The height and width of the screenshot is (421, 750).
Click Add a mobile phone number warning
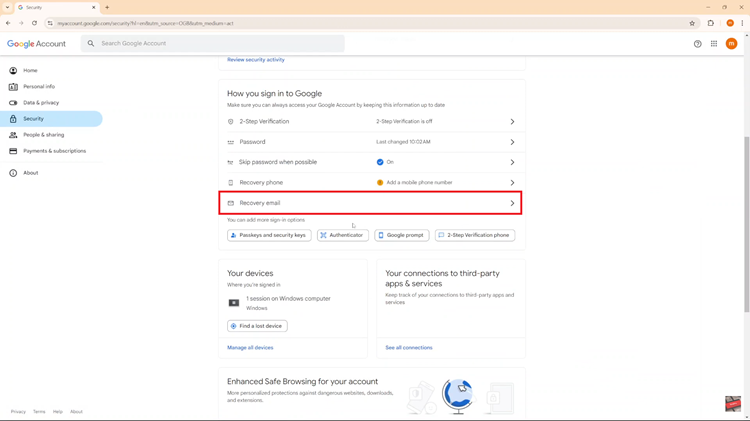[414, 183]
